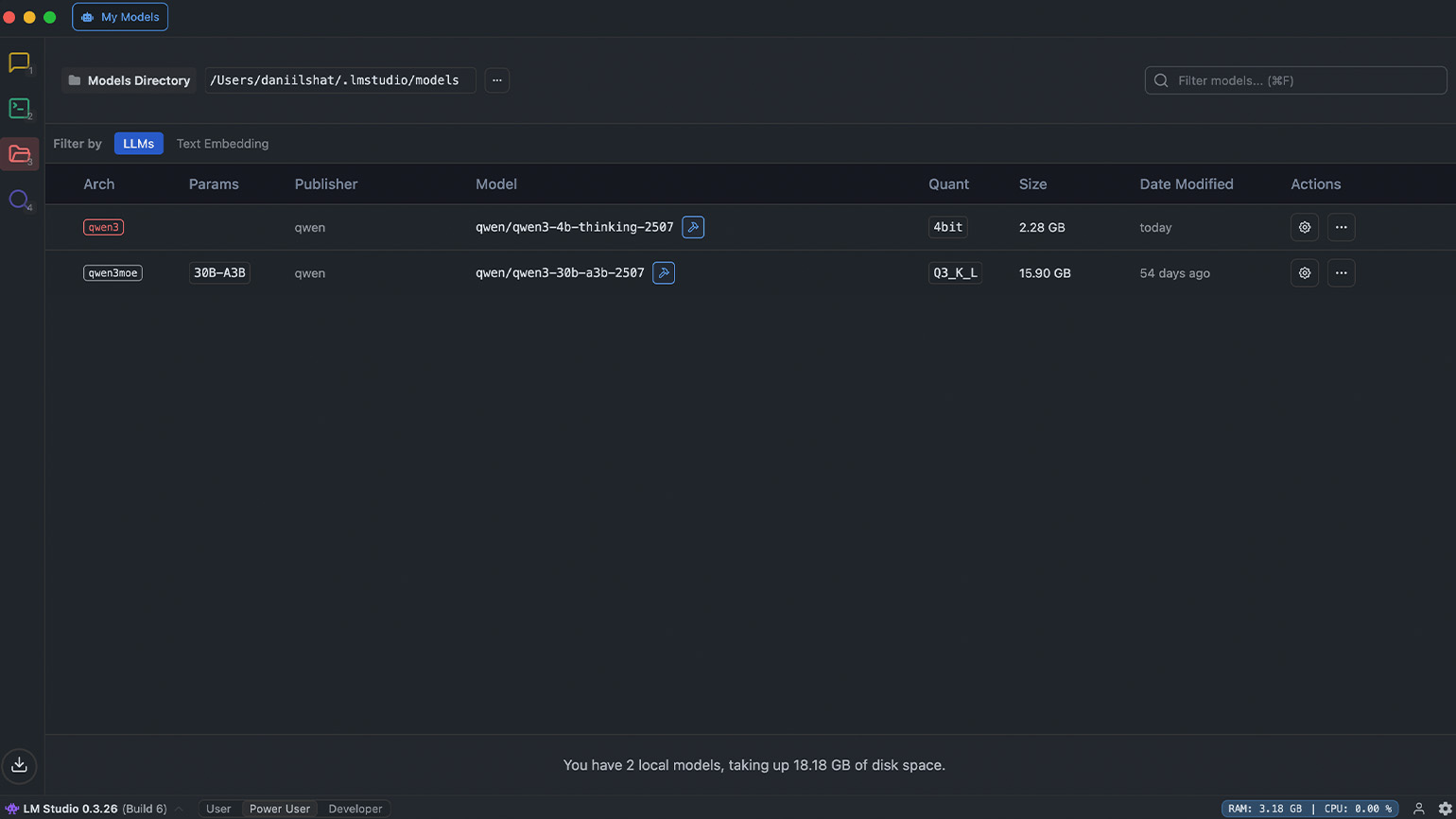1456x819 pixels.
Task: Filter list by Text Embedding
Action: 222,144
